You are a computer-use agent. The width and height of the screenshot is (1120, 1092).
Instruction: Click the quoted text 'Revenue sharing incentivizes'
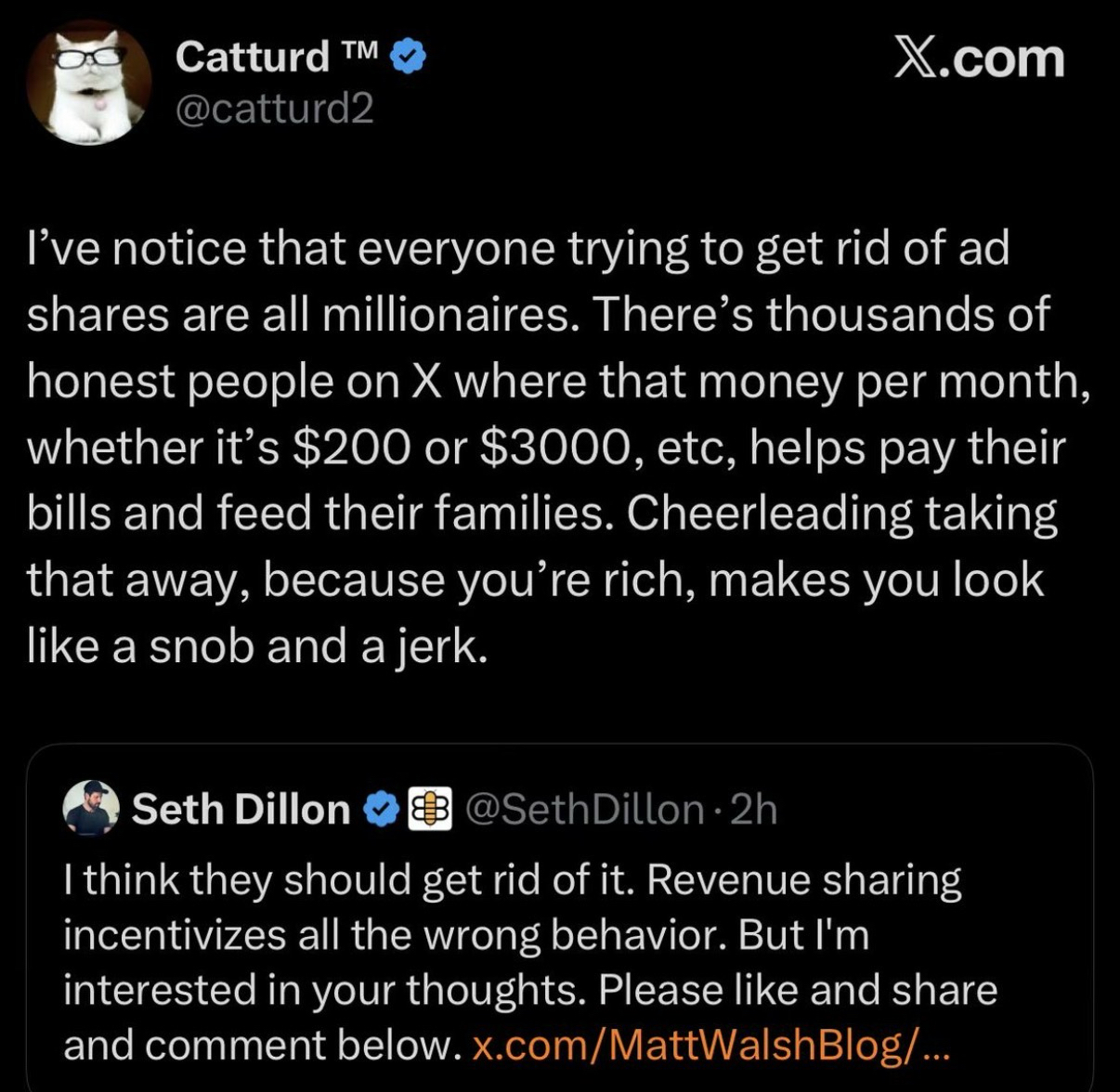pyautogui.click(x=803, y=880)
